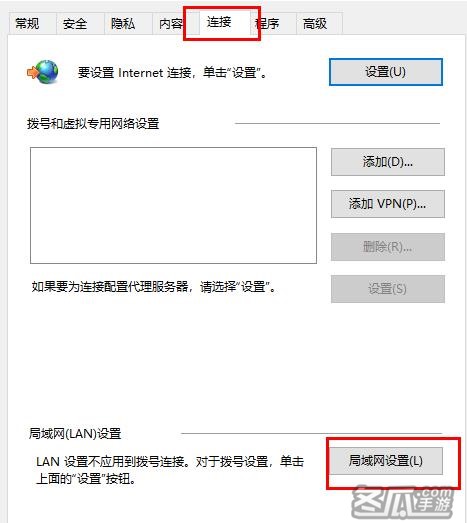Select the highlighted 连接 tab
467x523 pixels.
click(x=219, y=22)
